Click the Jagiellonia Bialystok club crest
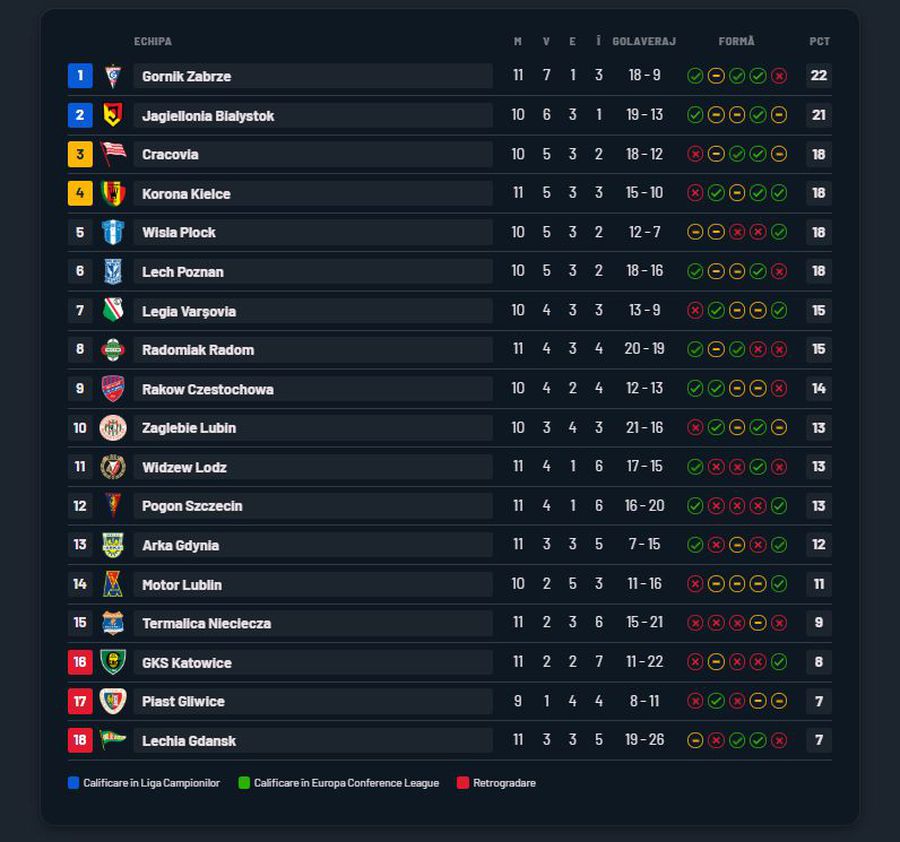Image resolution: width=900 pixels, height=842 pixels. click(113, 115)
